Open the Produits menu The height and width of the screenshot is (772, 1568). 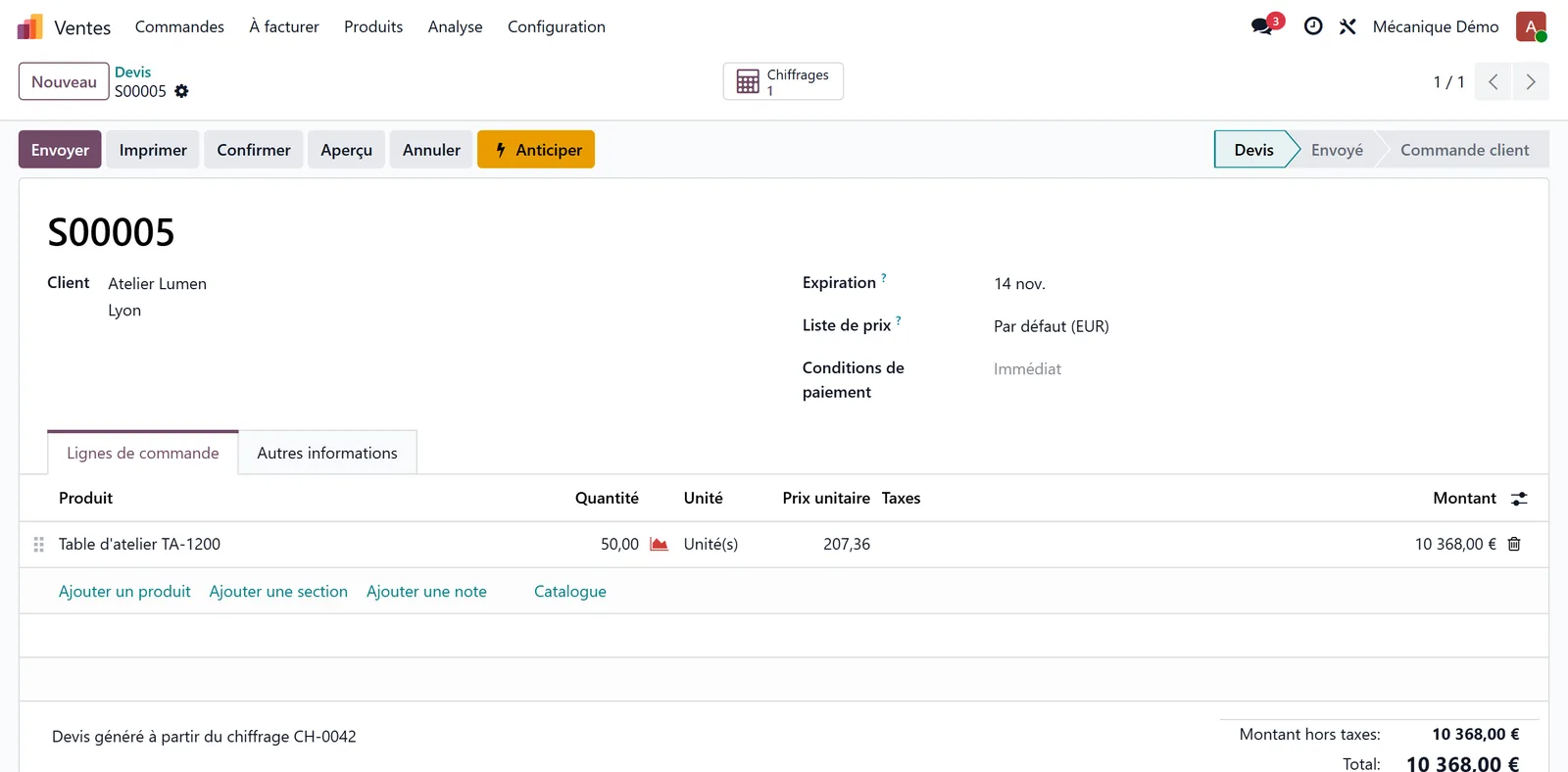tap(373, 26)
